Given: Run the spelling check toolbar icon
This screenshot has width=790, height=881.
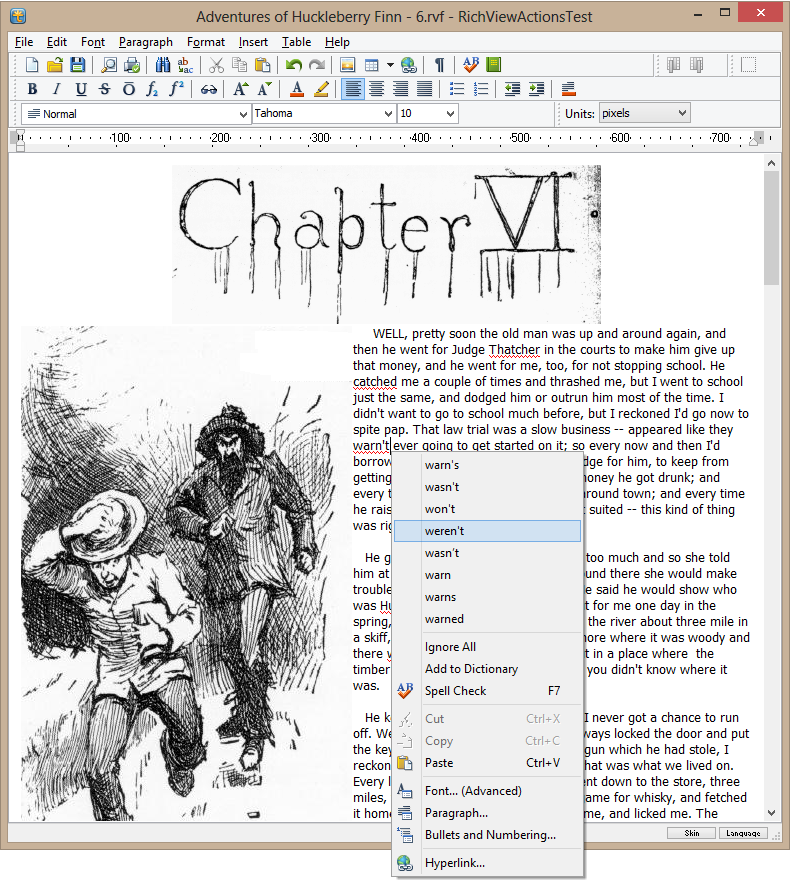Looking at the screenshot, I should pos(471,65).
